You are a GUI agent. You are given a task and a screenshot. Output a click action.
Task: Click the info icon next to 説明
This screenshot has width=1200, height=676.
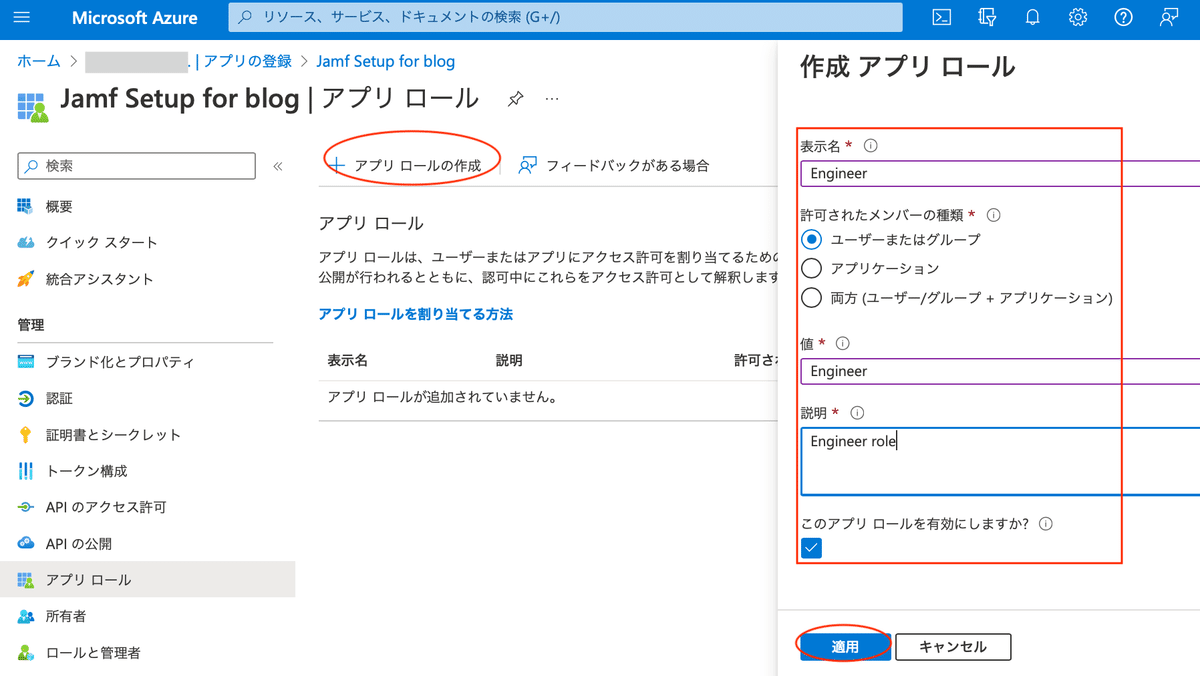(x=857, y=413)
